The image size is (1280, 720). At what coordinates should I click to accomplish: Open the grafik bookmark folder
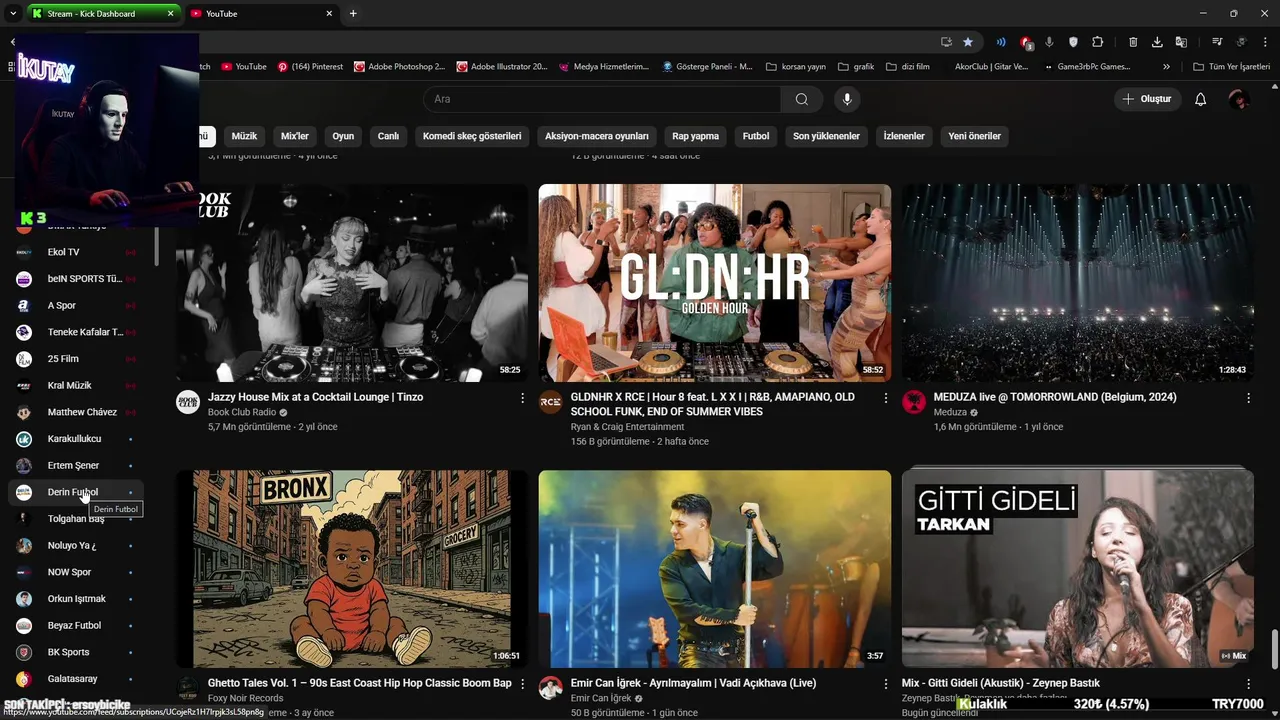pos(856,67)
